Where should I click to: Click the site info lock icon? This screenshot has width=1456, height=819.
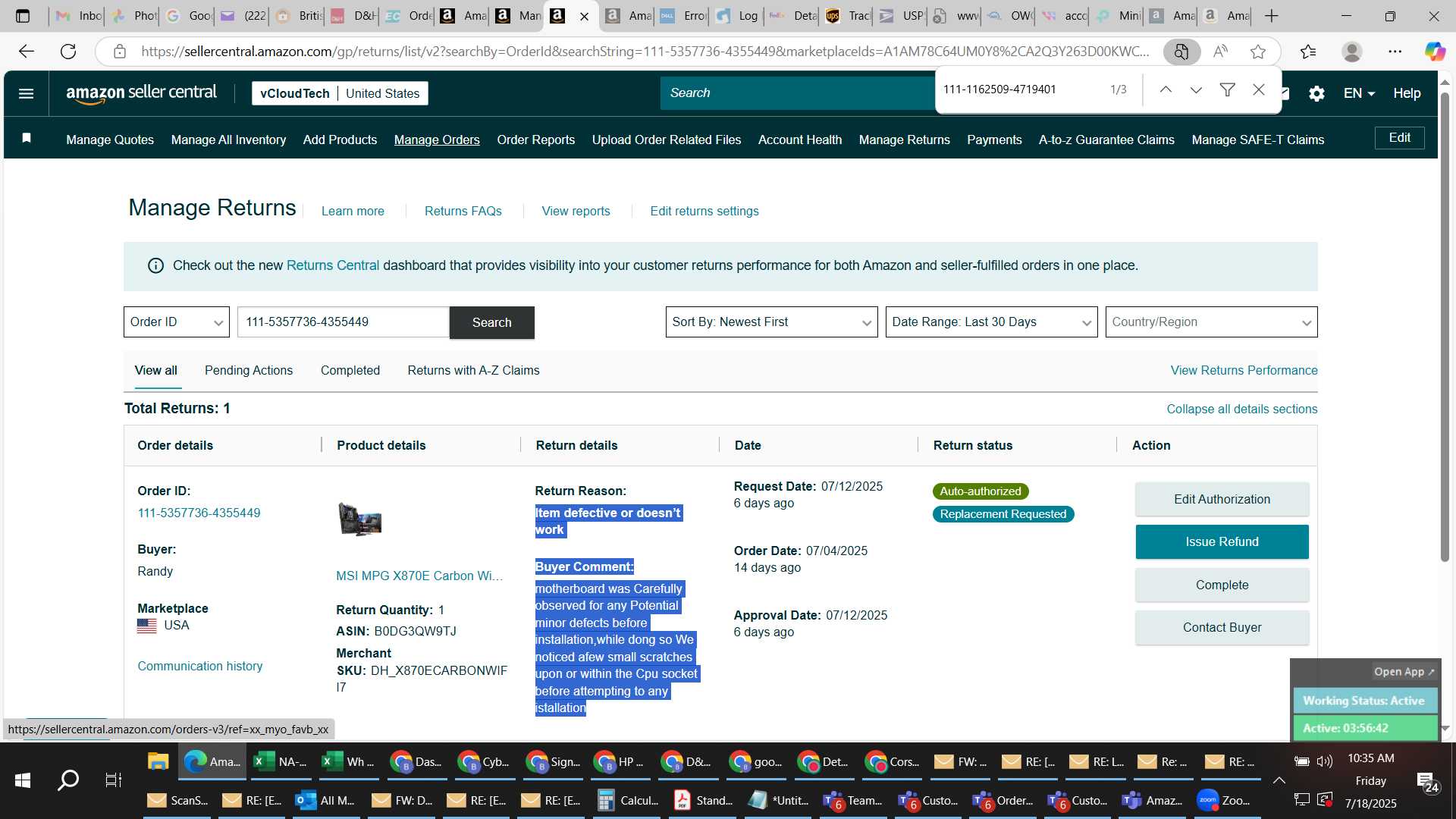click(x=119, y=51)
